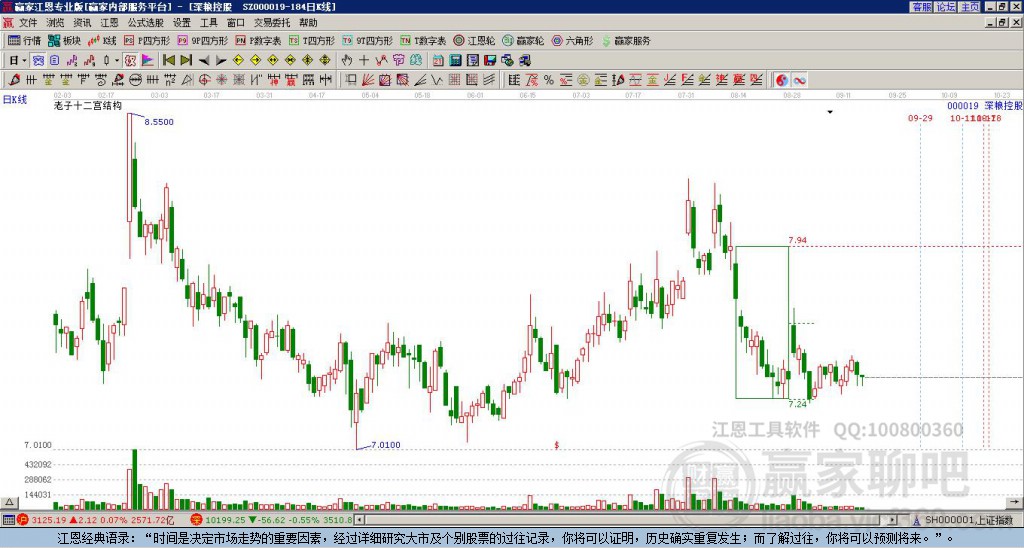Click the 7.94 price level label

[x=797, y=240]
